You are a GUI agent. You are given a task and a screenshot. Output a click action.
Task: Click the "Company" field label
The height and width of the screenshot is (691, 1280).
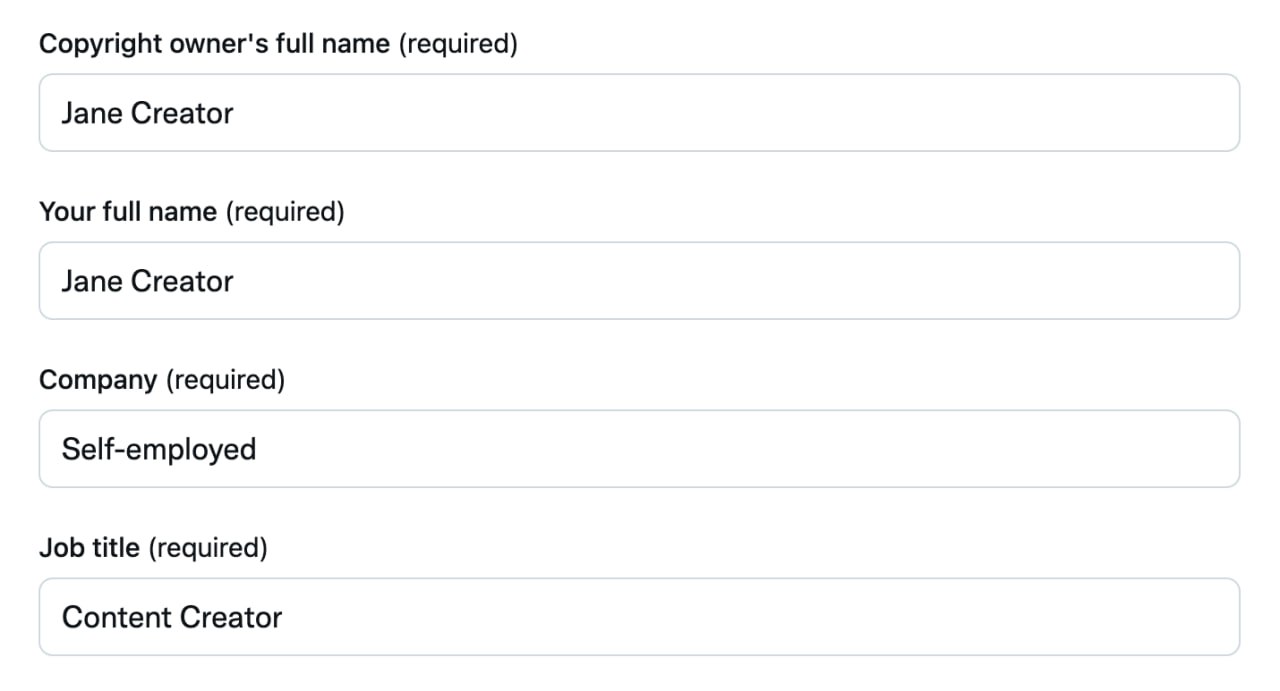pos(98,380)
